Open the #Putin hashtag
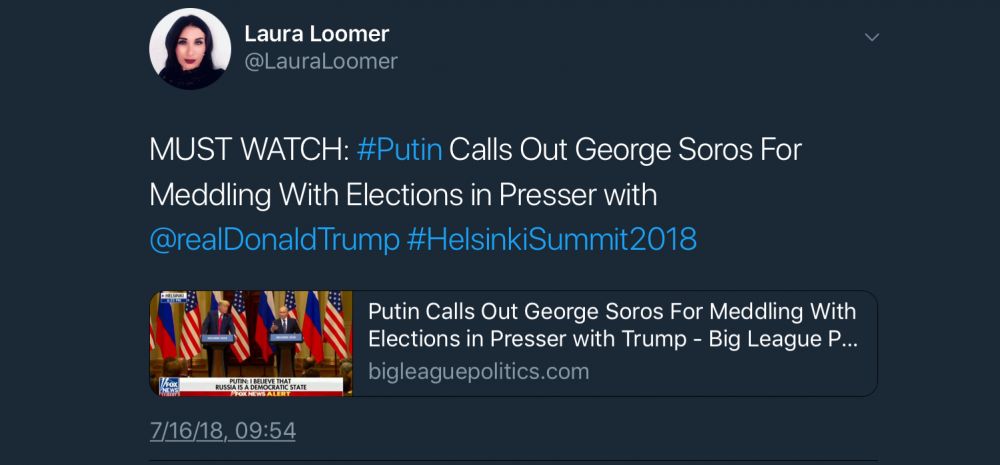 point(398,150)
